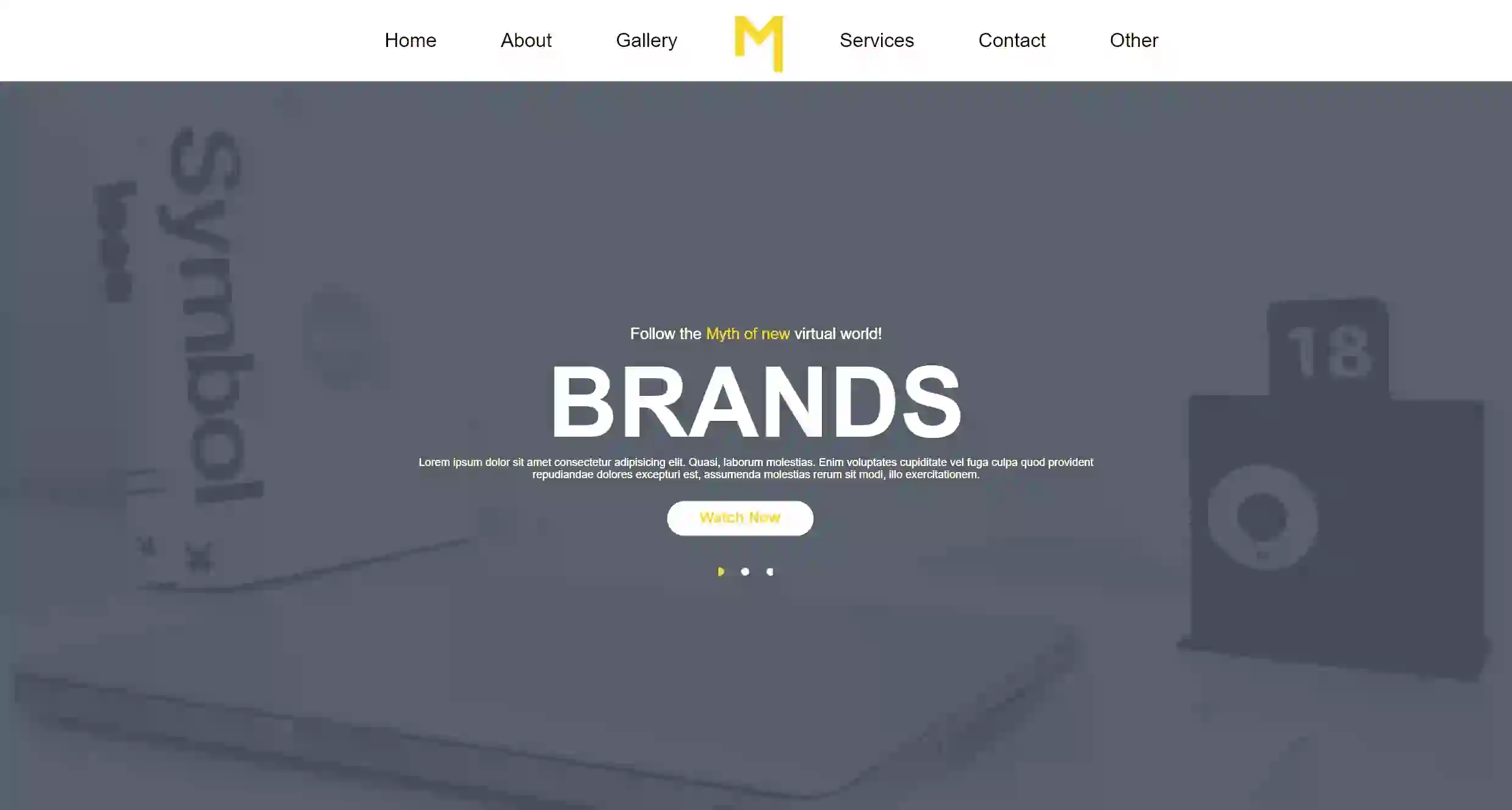The height and width of the screenshot is (810, 1512).
Task: Click the BRANDS headline text
Action: [756, 401]
